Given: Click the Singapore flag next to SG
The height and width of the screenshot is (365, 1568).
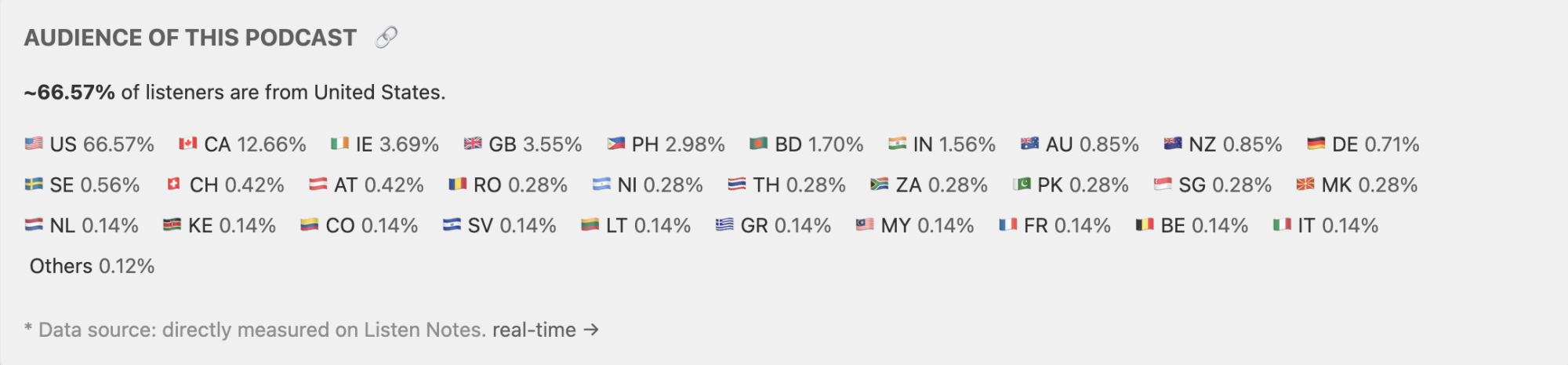Looking at the screenshot, I should [x=1163, y=184].
